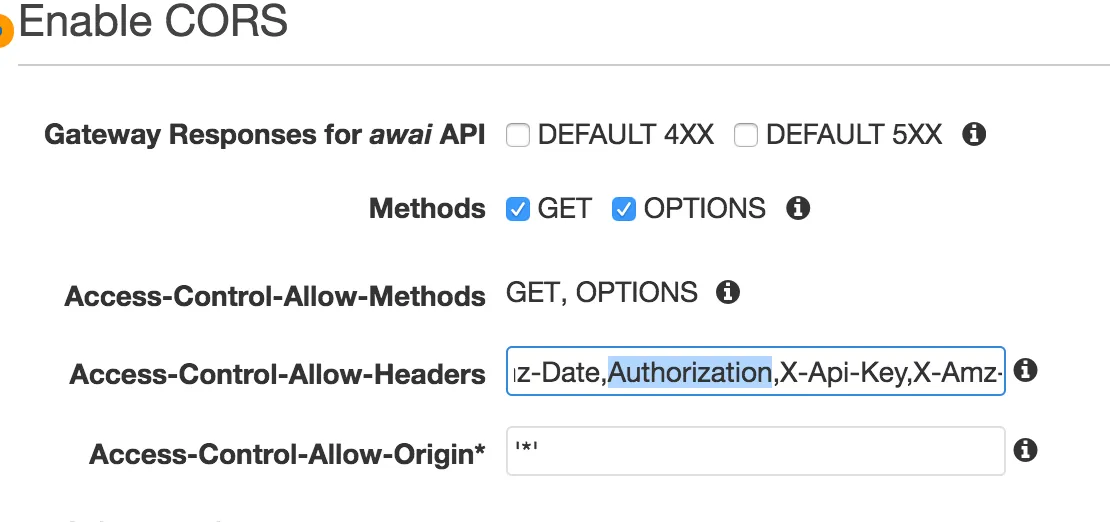Screen dimensions: 1110x522
Task: Check the DEFAULT 5XX checkbox
Action: point(746,135)
